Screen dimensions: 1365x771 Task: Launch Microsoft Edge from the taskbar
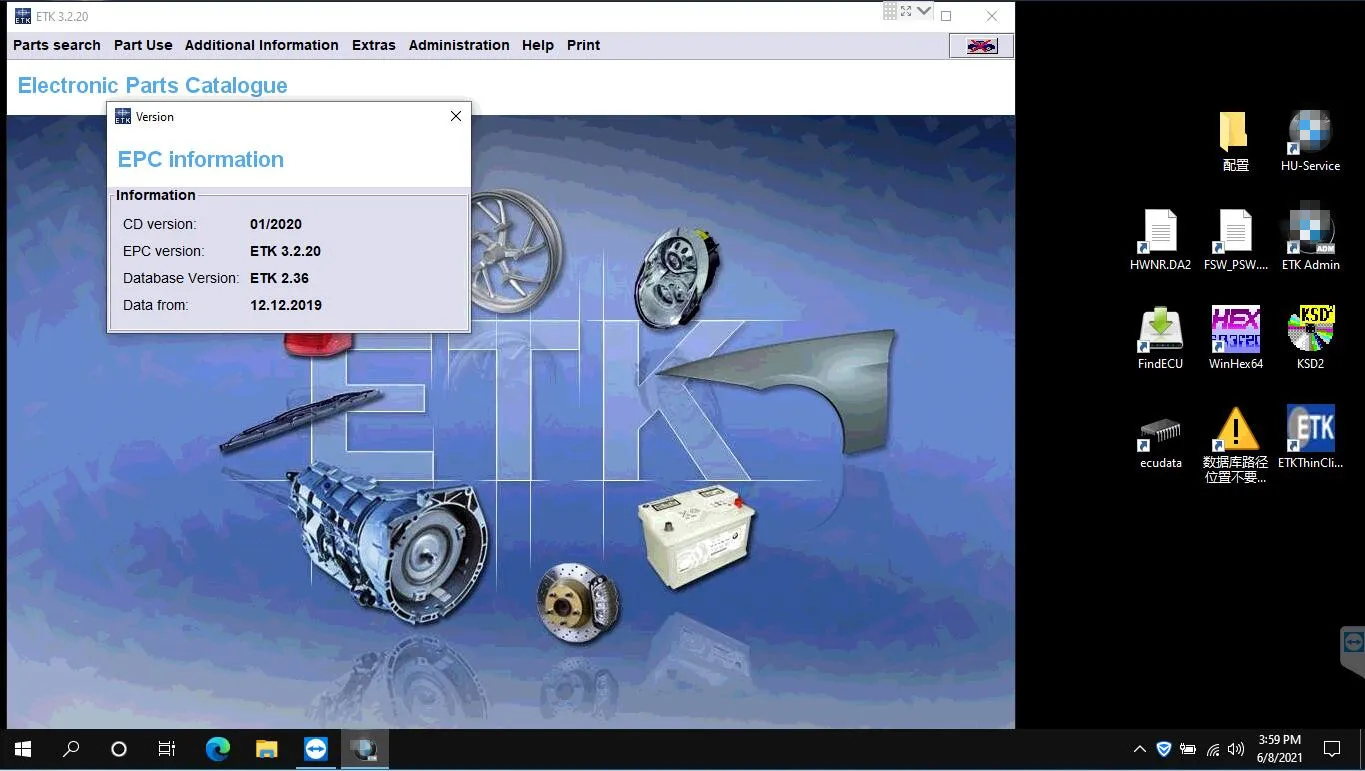[217, 749]
